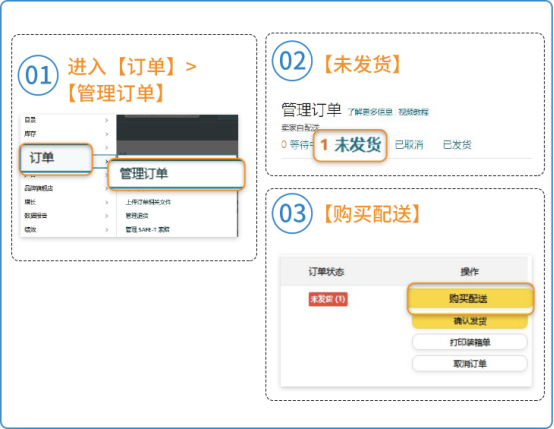Choose 上传订单相关文件 in the submenu
This screenshot has height=429, width=554.
coord(148,202)
